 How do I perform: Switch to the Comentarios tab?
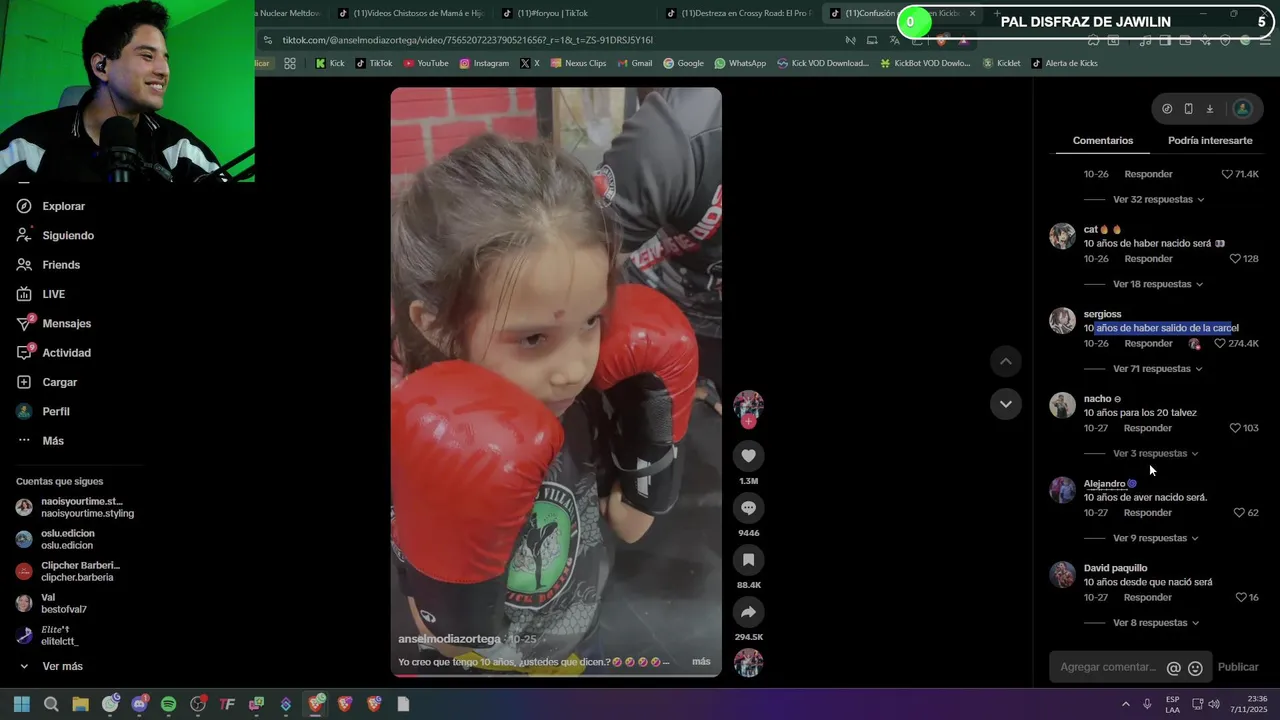click(x=1103, y=141)
